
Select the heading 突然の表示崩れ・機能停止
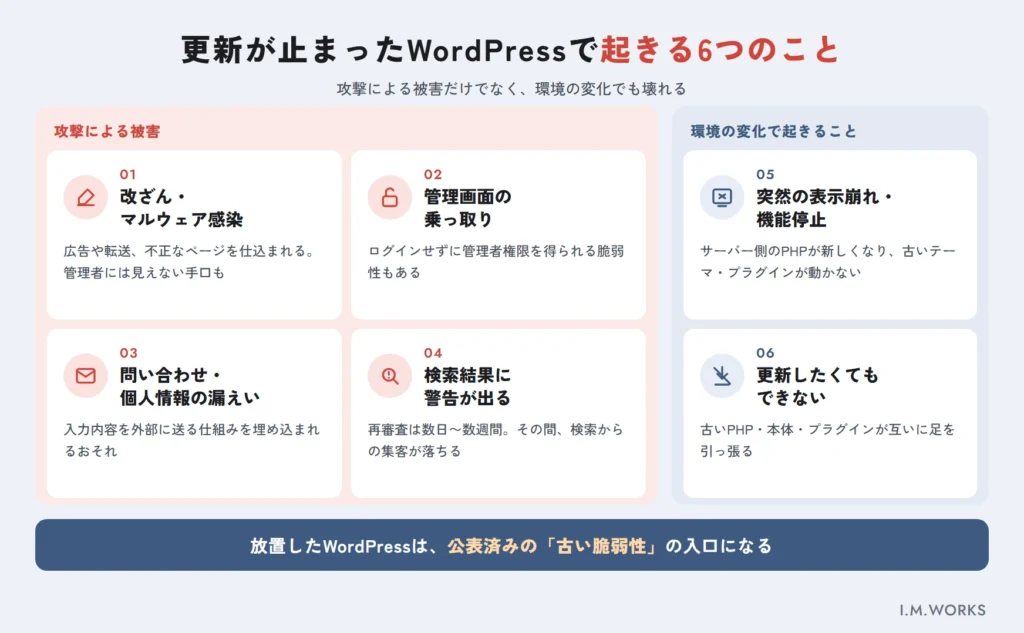point(824,208)
